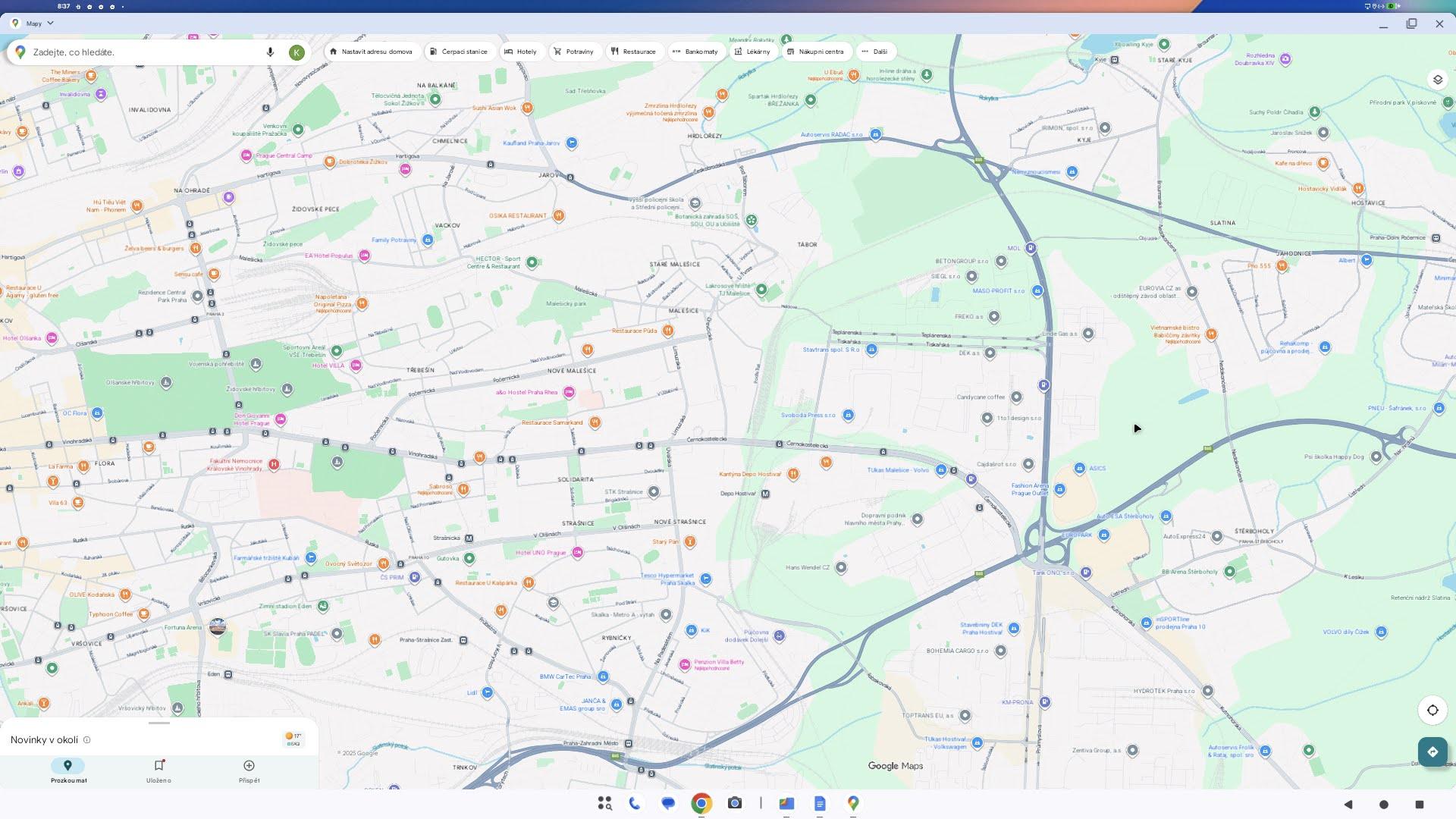Select the Kaufland Praha Jarov map pin
The image size is (1456, 819).
(x=573, y=143)
